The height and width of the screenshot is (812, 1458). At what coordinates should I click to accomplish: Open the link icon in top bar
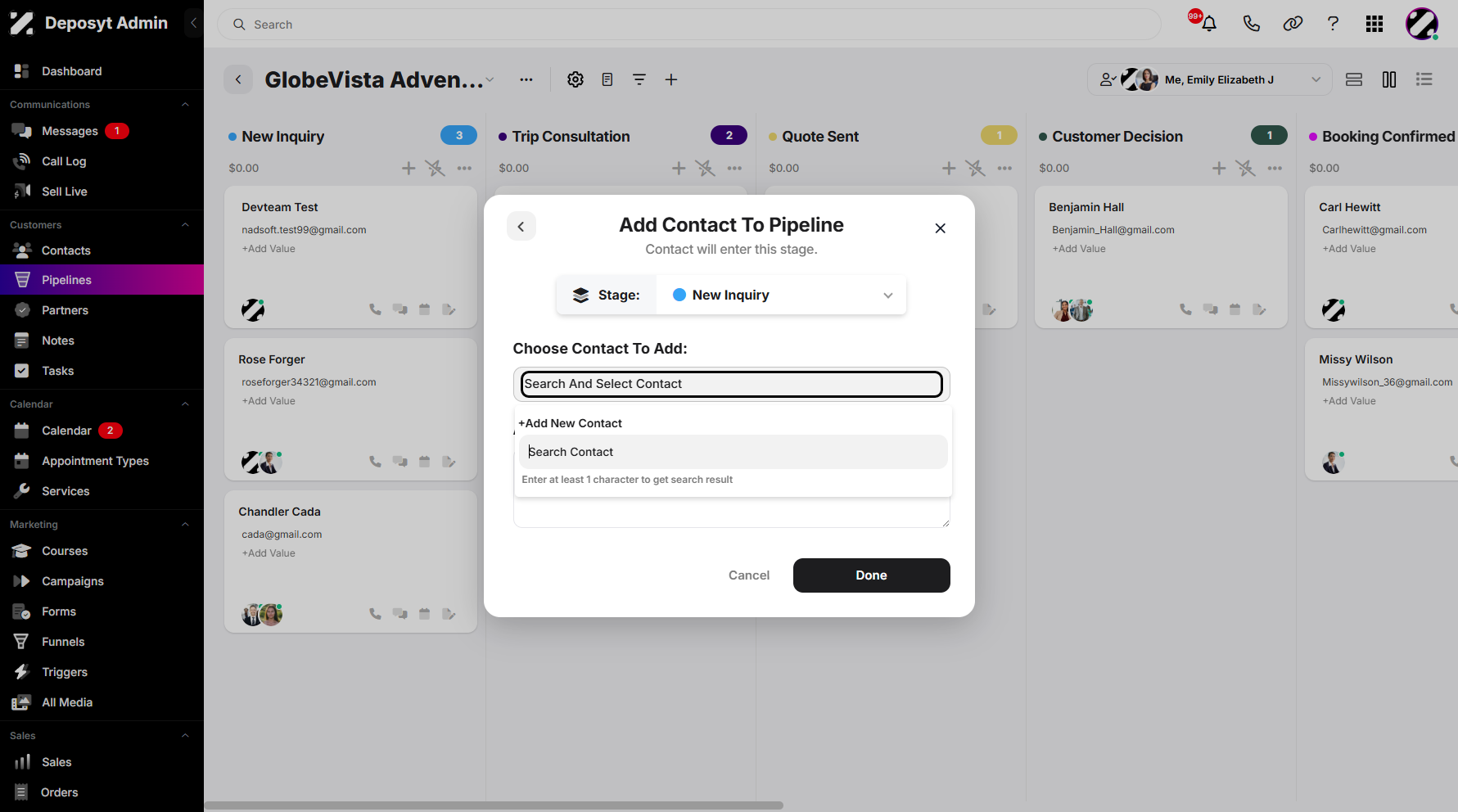pos(1293,24)
